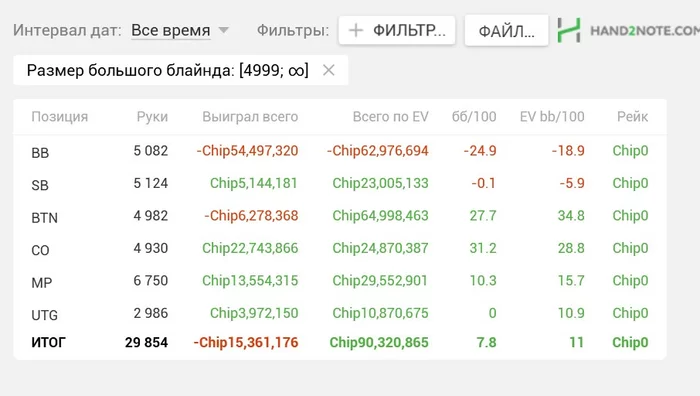The width and height of the screenshot is (700, 396).
Task: Sort by бб/100 column header
Action: pyautogui.click(x=474, y=117)
